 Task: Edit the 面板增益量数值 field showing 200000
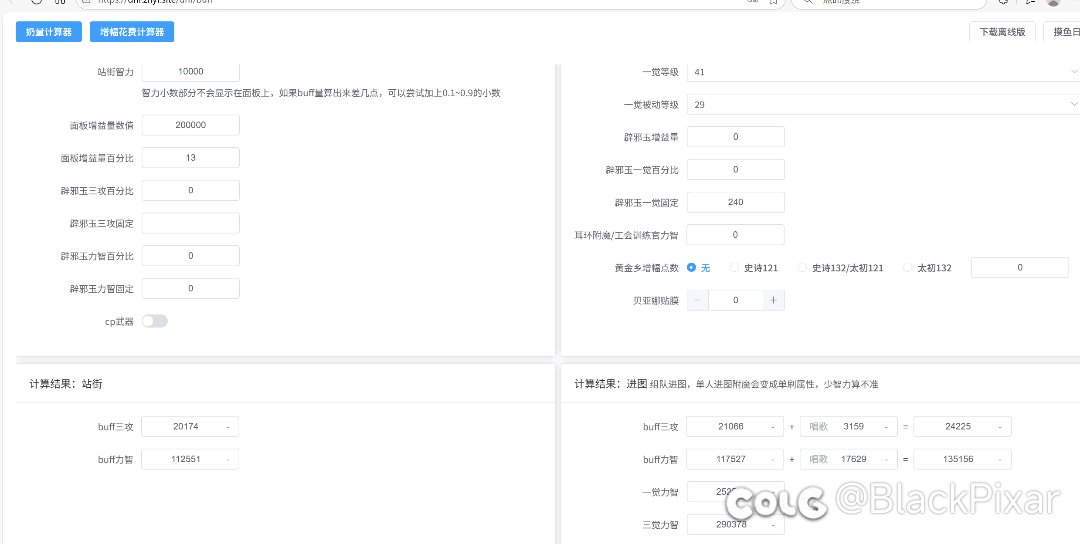(x=191, y=125)
